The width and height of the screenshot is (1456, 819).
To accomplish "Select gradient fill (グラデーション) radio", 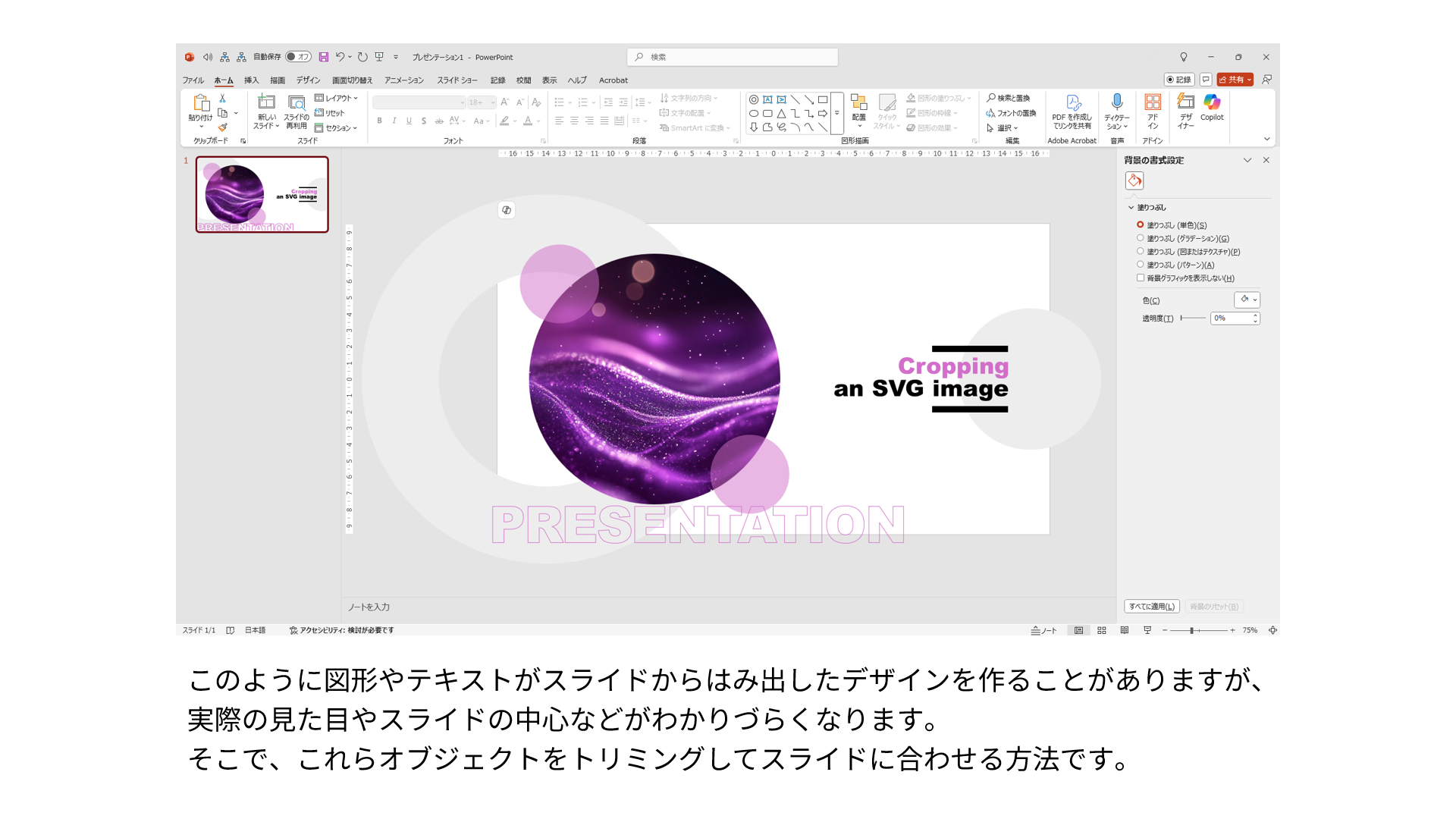I will coord(1140,238).
